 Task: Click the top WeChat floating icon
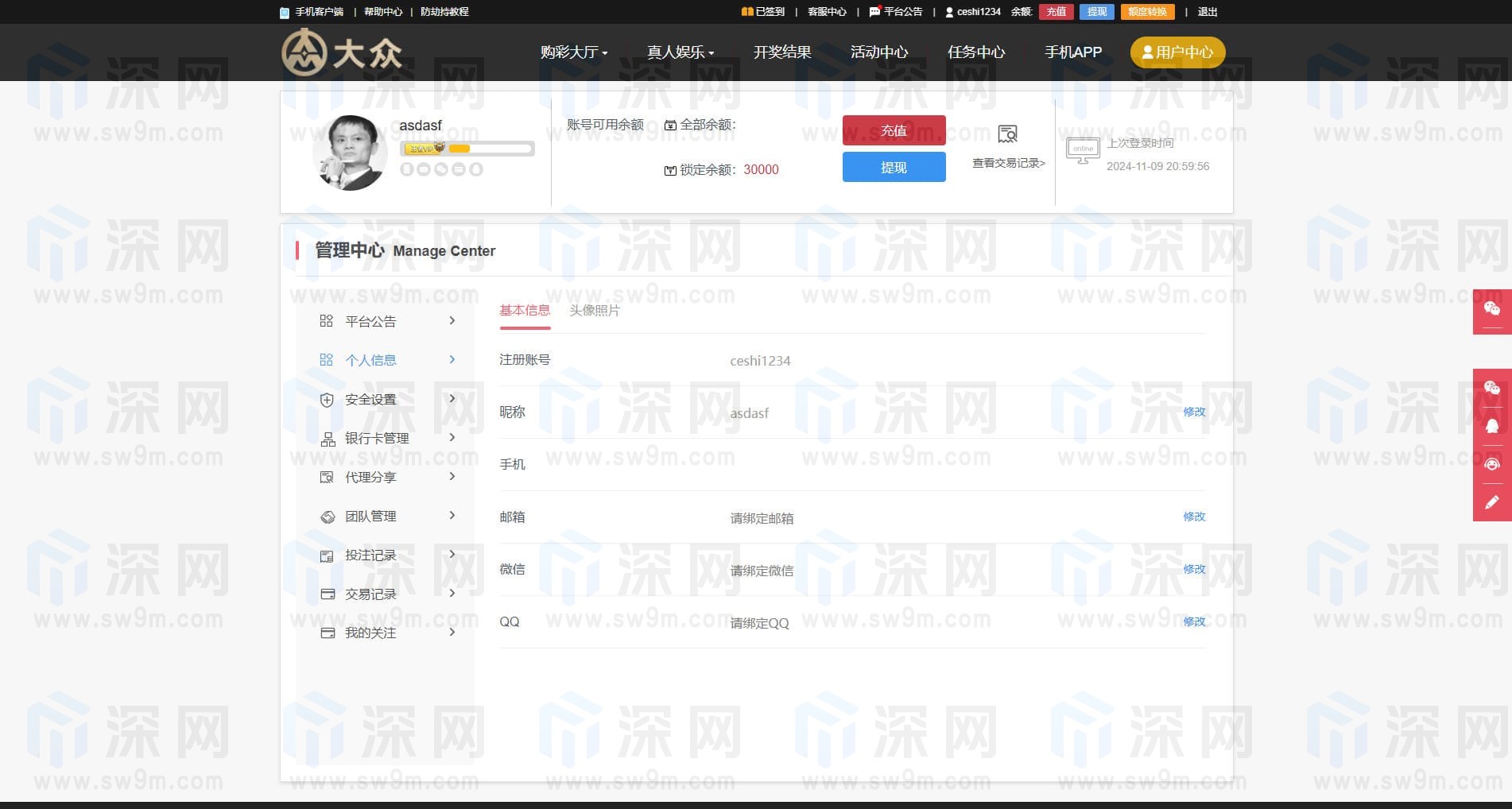(1491, 309)
